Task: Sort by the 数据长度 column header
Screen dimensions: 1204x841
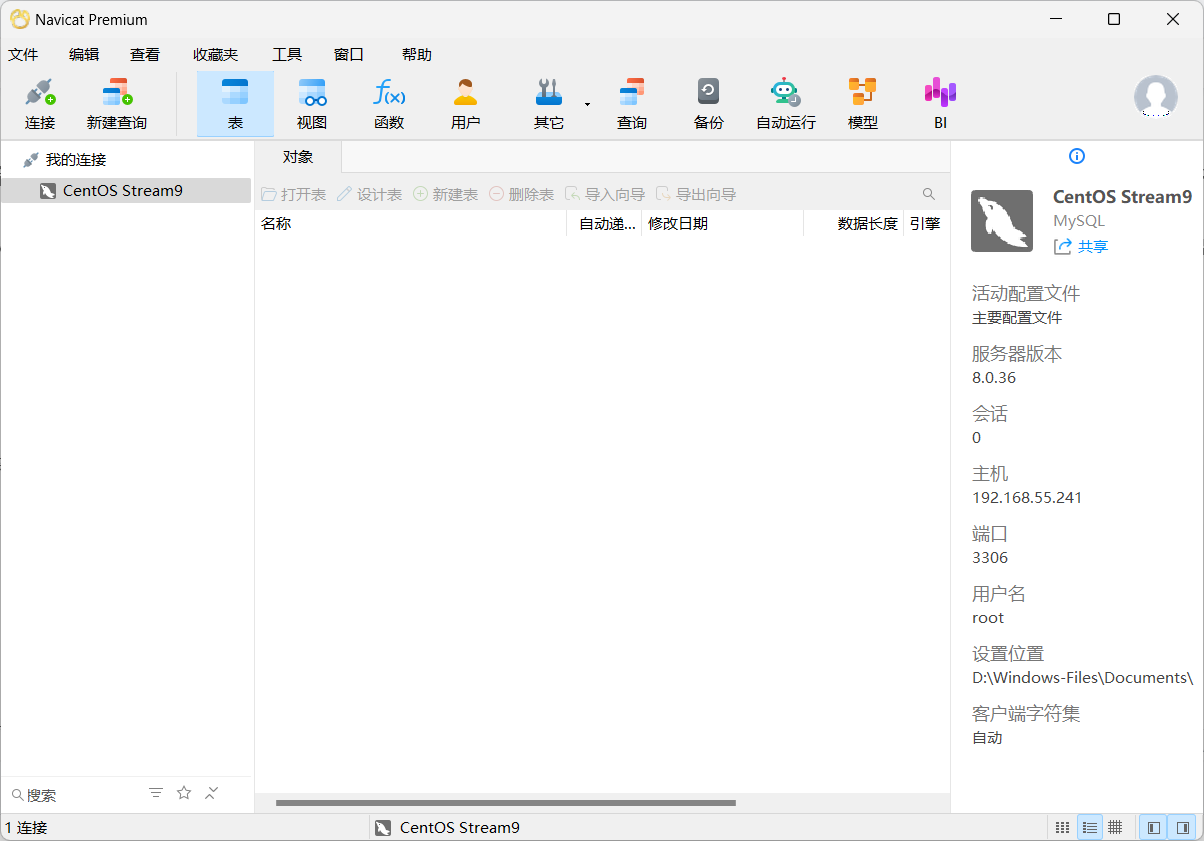Action: 854,224
